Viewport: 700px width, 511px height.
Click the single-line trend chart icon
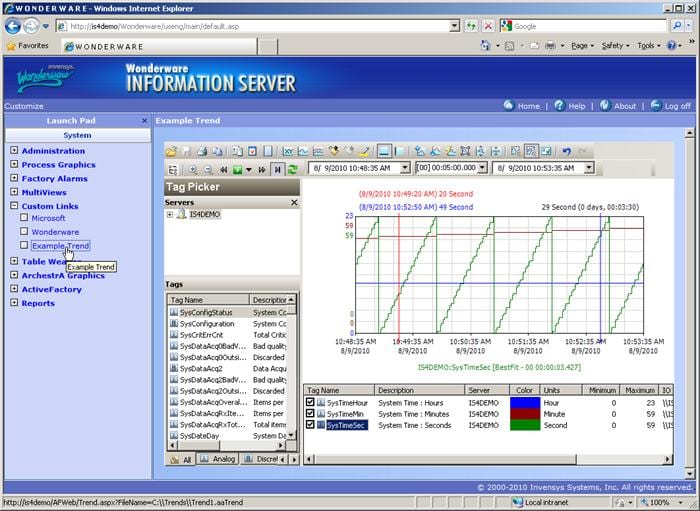click(303, 151)
